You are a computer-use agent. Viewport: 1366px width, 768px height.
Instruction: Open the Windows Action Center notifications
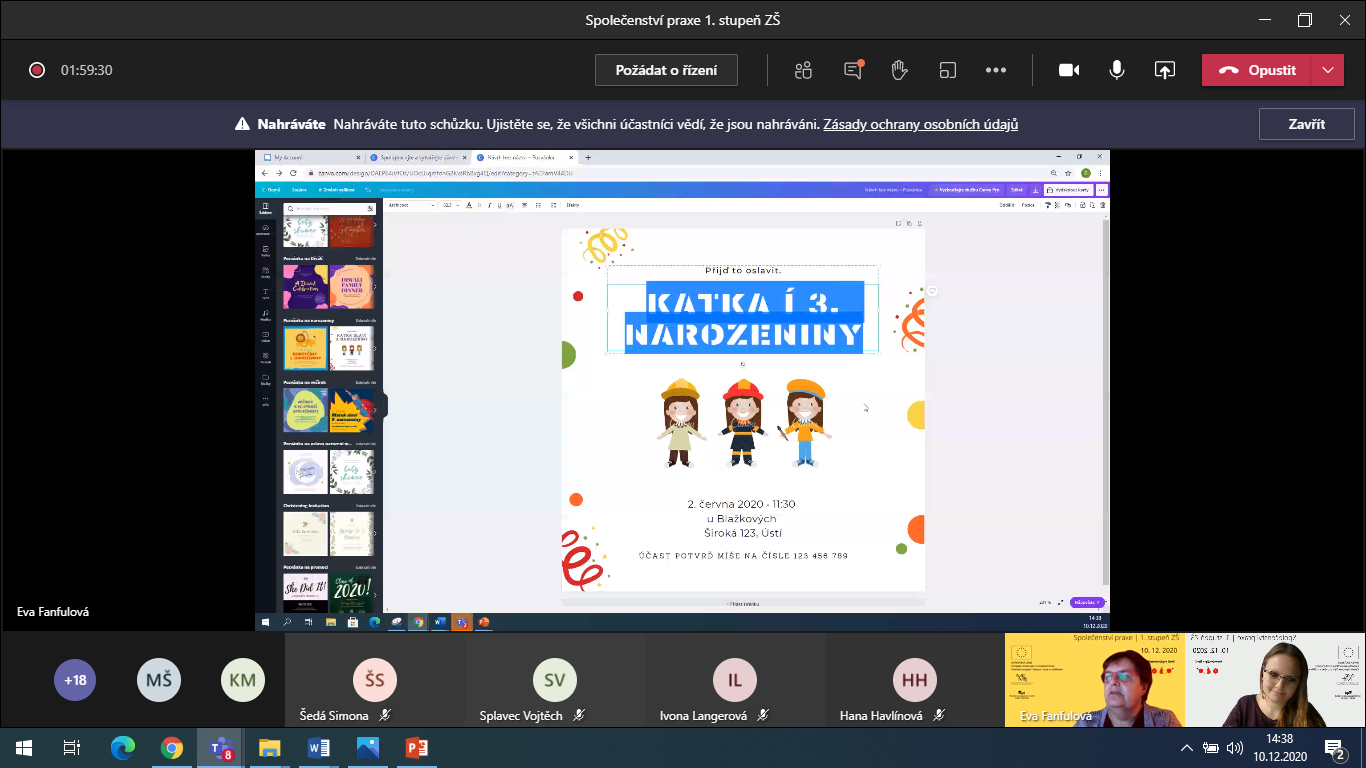[1334, 747]
